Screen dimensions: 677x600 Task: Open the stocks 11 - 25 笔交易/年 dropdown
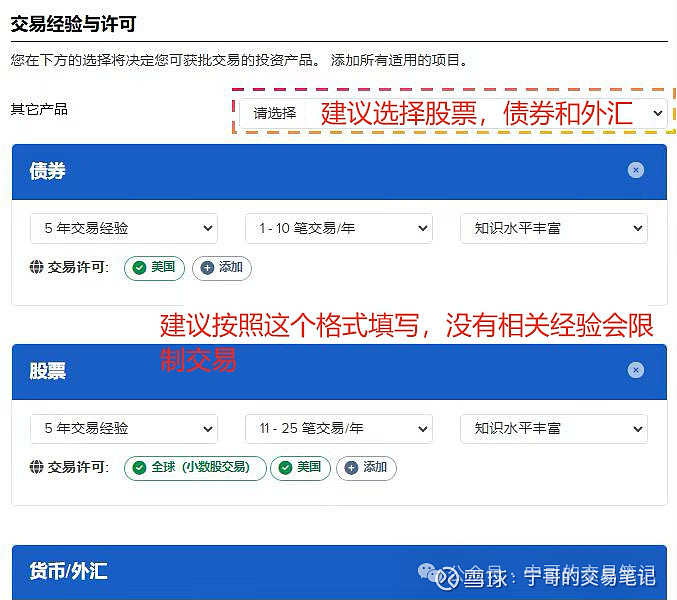(339, 429)
